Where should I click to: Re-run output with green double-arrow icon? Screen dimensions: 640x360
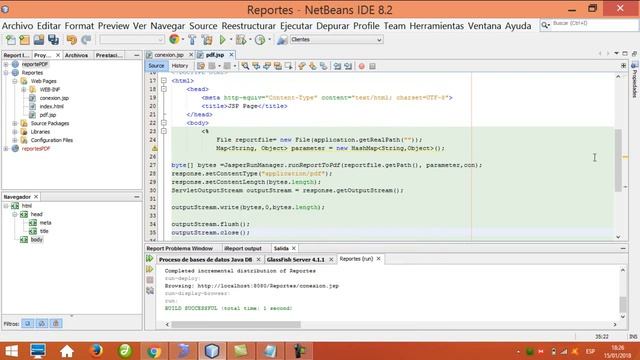tap(150, 258)
